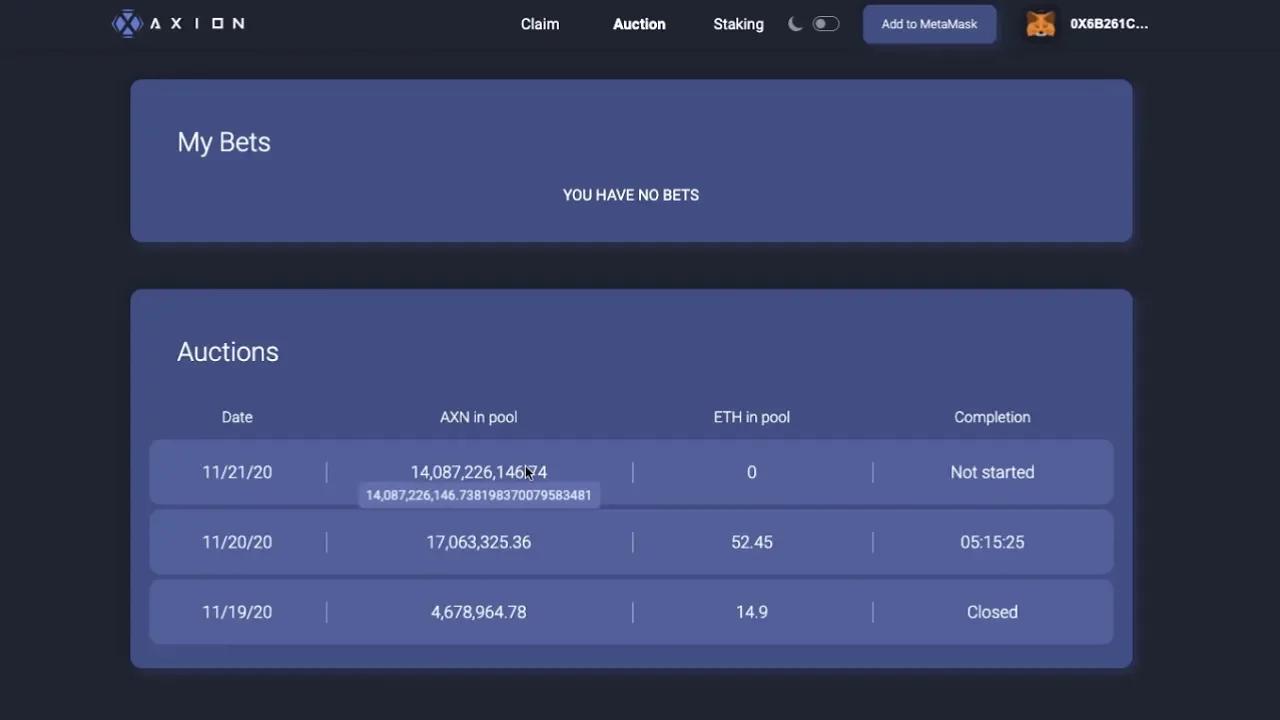
Task: Click the Add to MetaMask button
Action: pos(928,23)
